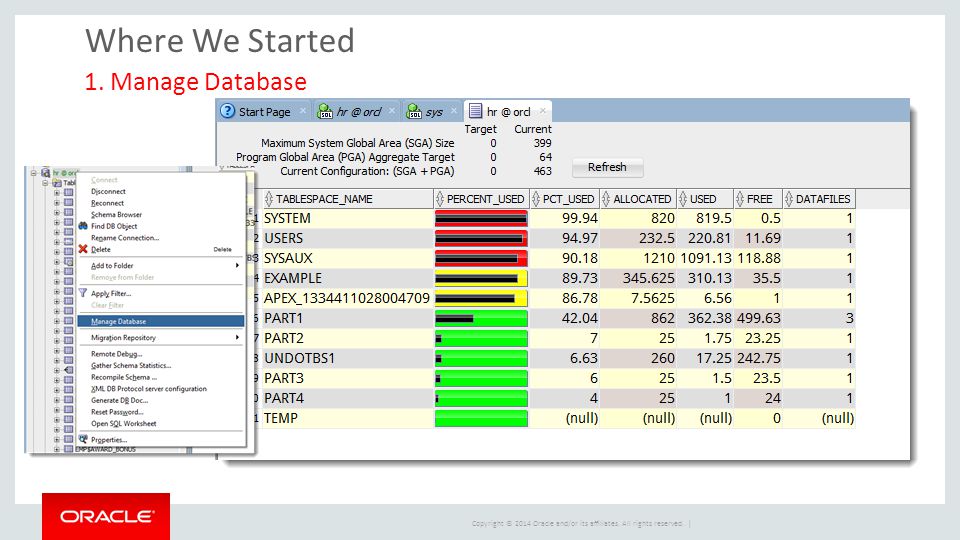Close the active hr @ orcl report tab
960x540 pixels.
coord(542,111)
